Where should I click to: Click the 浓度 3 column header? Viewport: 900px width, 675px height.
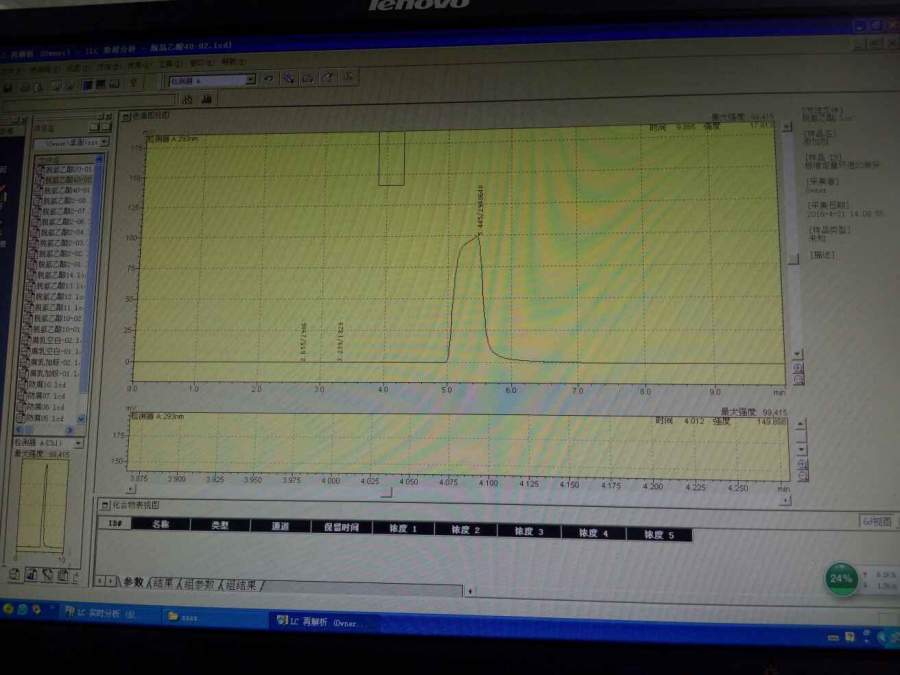pos(529,532)
